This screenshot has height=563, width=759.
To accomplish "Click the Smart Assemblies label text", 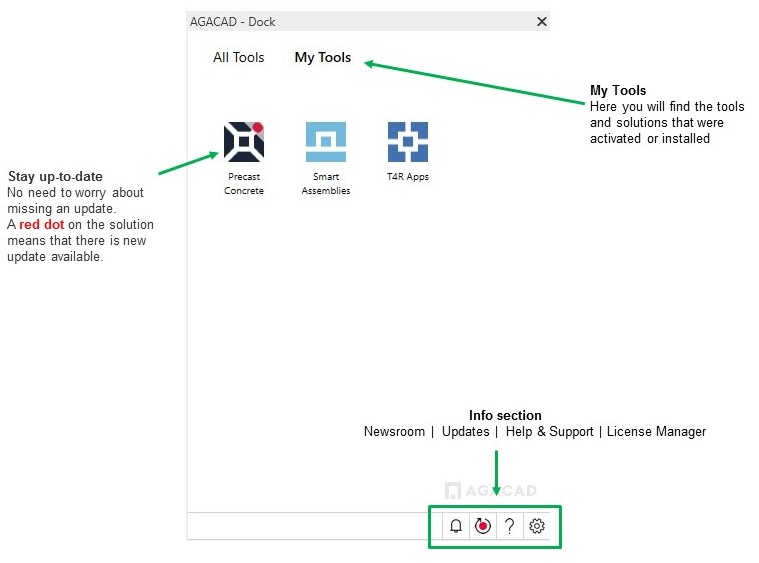I will coord(326,183).
